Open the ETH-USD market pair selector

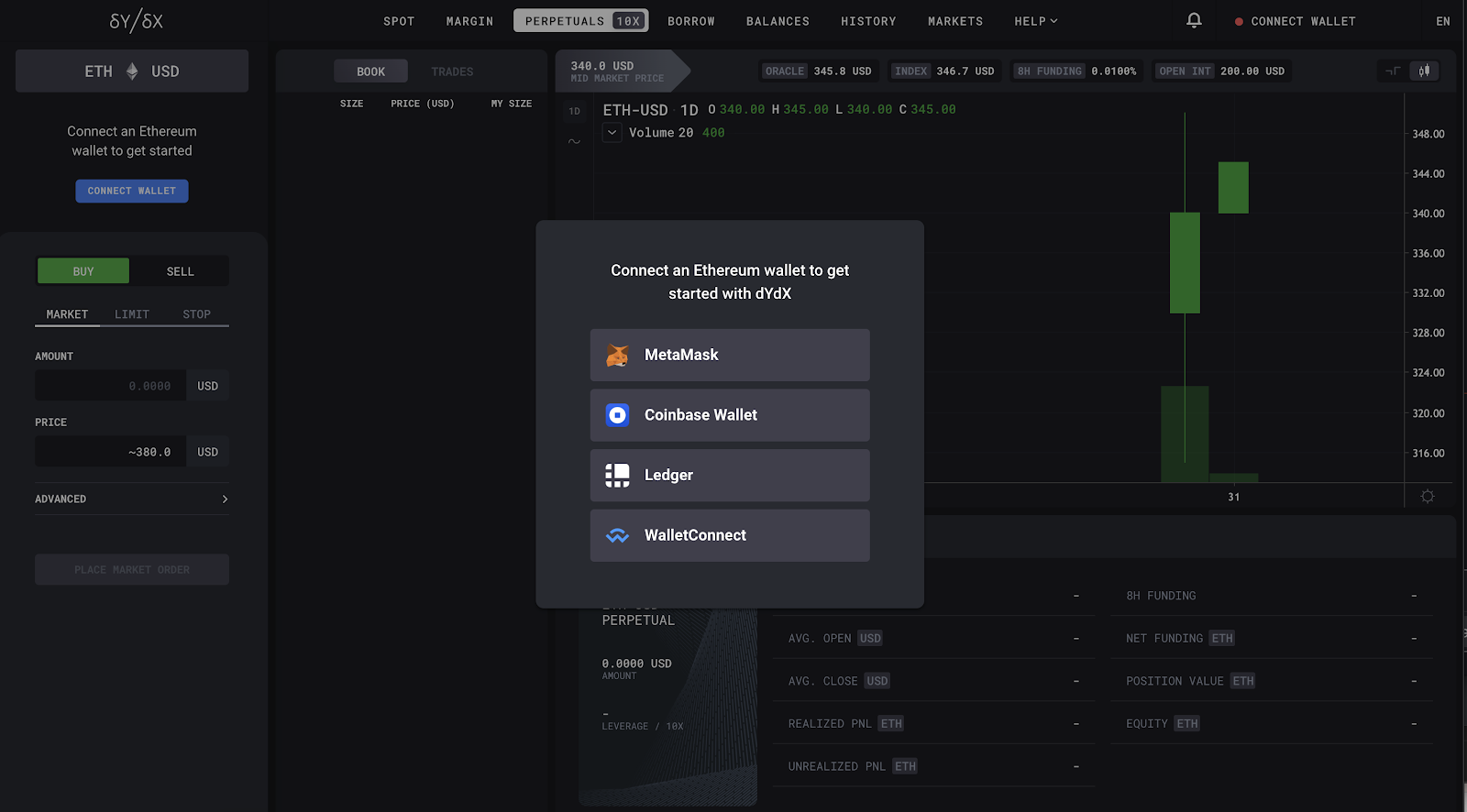point(132,71)
